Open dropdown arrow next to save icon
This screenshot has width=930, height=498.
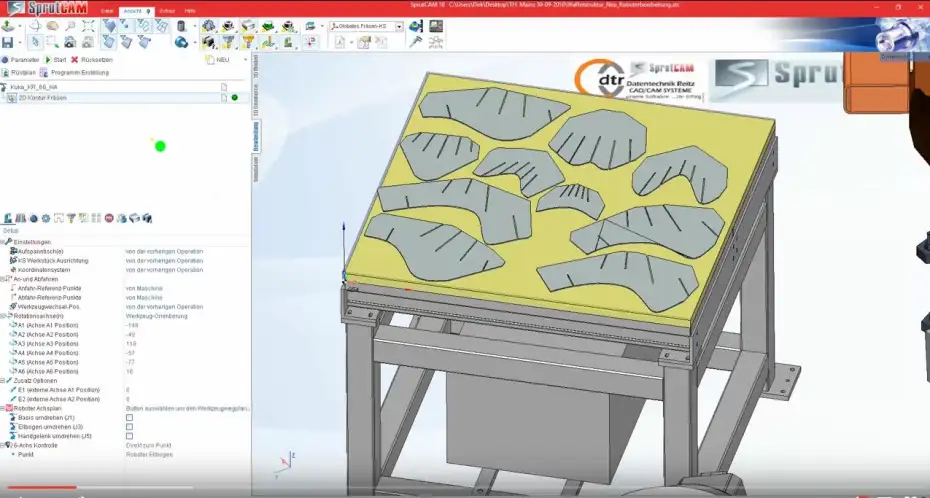click(x=19, y=42)
